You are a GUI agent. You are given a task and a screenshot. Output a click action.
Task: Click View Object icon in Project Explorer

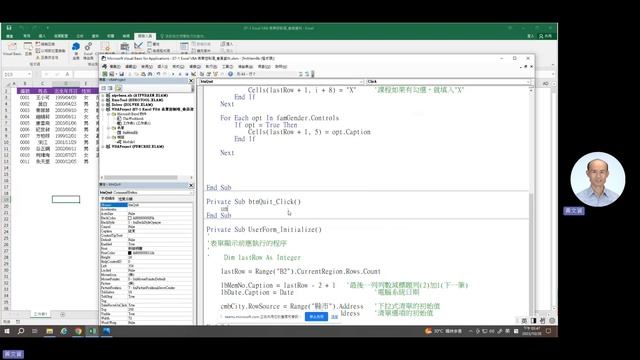pos(110,88)
